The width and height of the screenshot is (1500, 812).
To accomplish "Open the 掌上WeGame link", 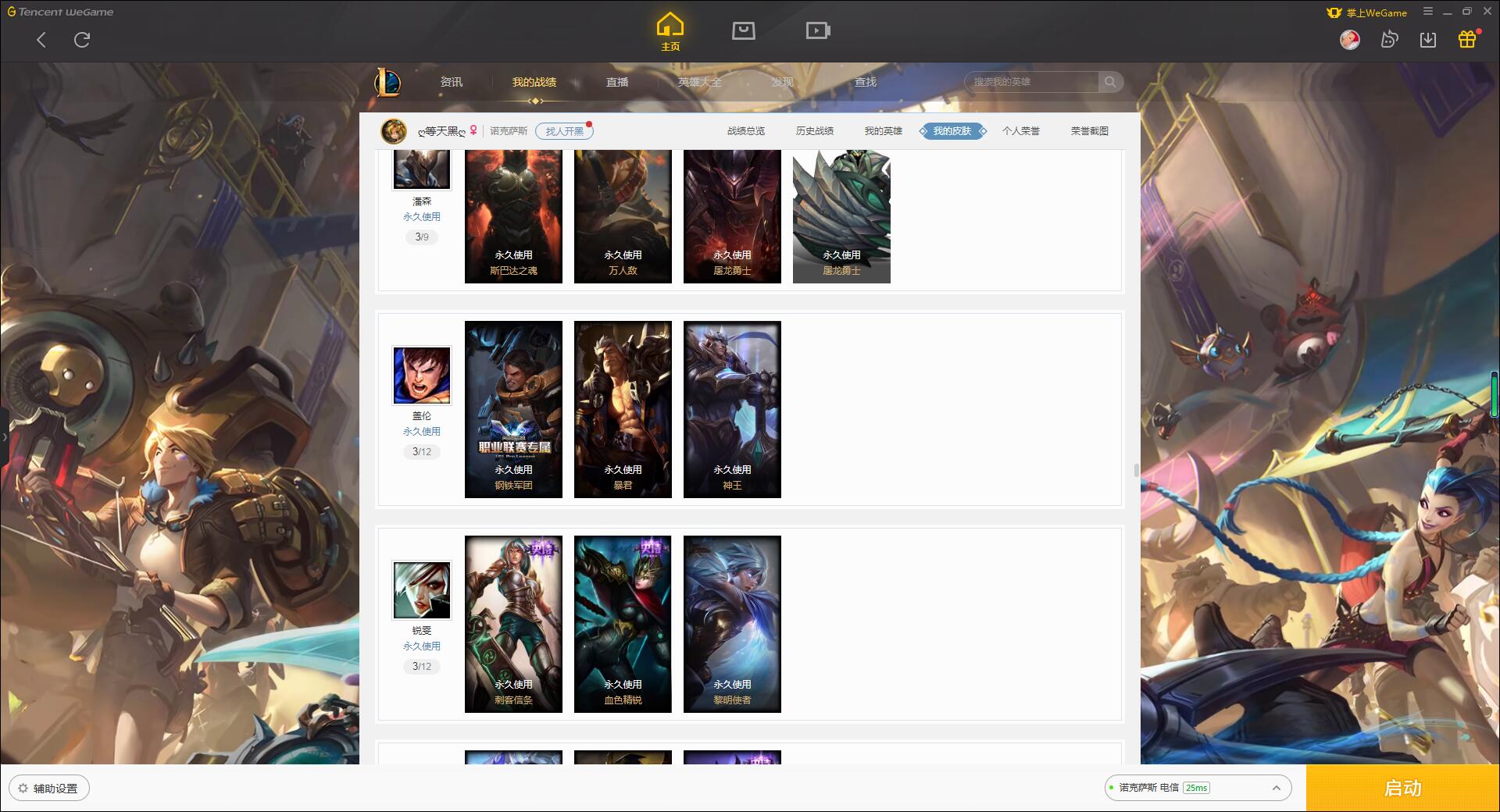I will coord(1367,12).
